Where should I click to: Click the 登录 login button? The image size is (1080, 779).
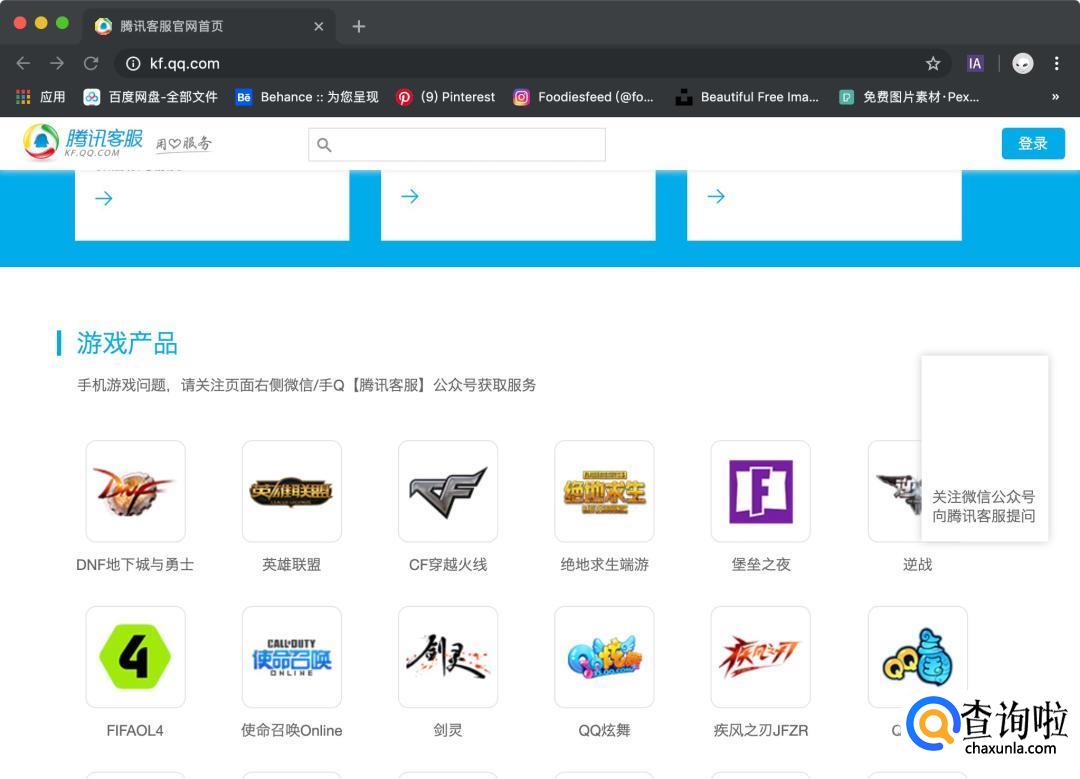[1032, 143]
